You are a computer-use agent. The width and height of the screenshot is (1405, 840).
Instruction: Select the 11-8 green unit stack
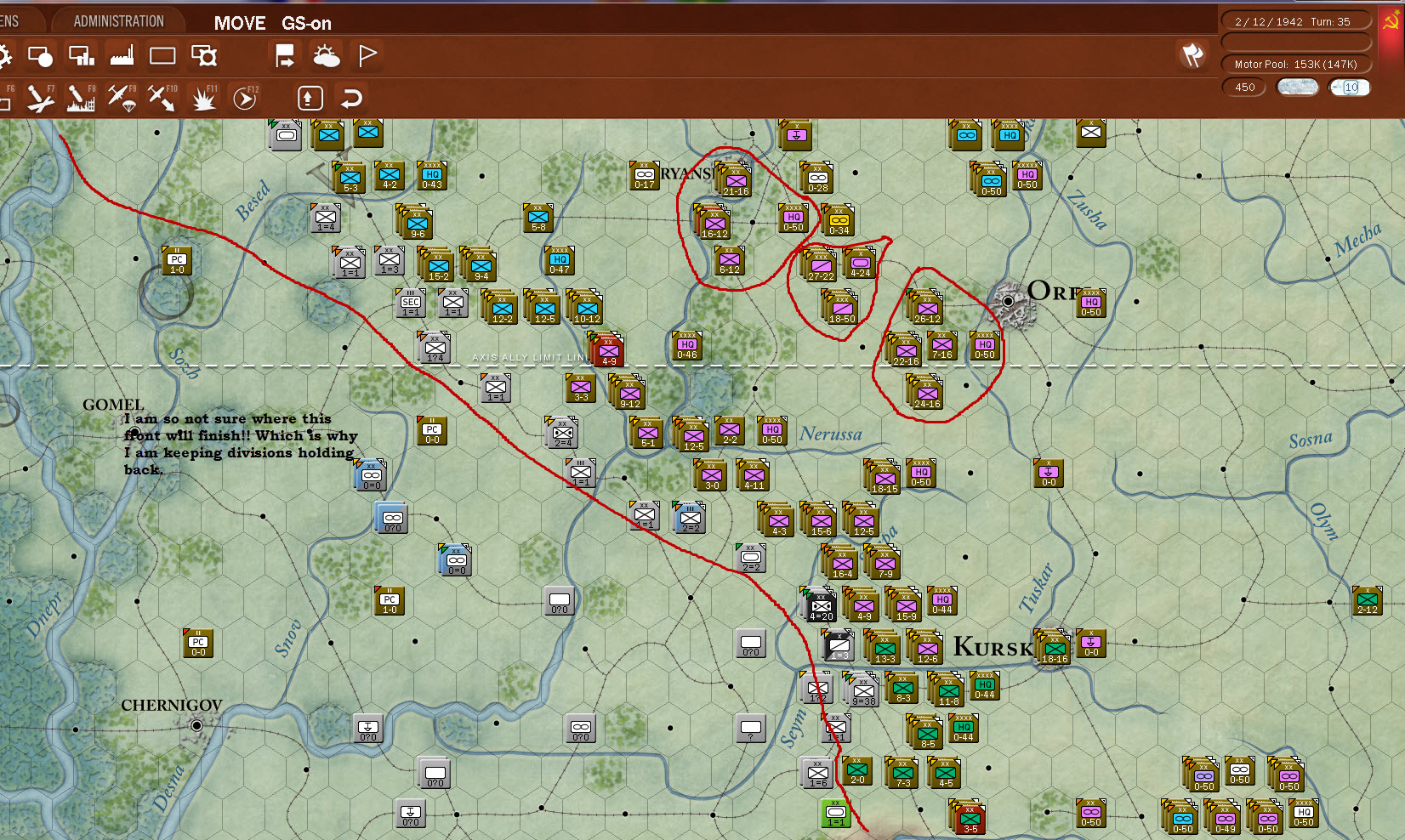point(947,690)
